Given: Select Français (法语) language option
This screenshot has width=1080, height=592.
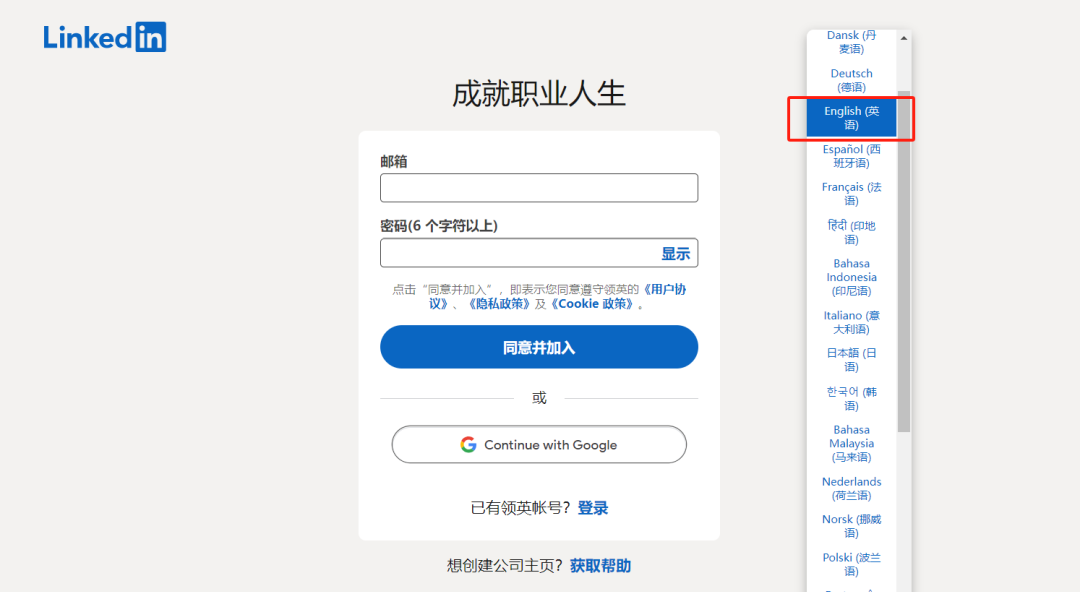Looking at the screenshot, I should [x=851, y=194].
